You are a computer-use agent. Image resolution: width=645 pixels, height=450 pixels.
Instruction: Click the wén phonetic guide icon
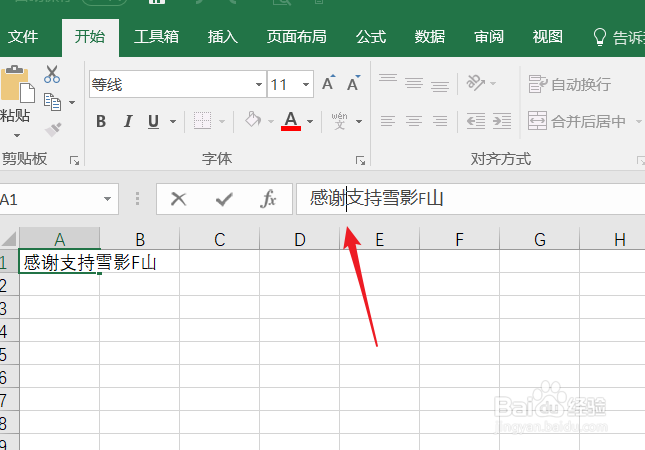[x=339, y=121]
